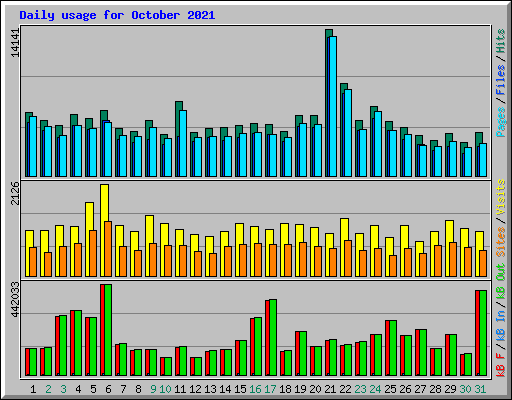Click day 25 on the x-axis
This screenshot has width=512, height=400.
pyautogui.click(x=390, y=389)
